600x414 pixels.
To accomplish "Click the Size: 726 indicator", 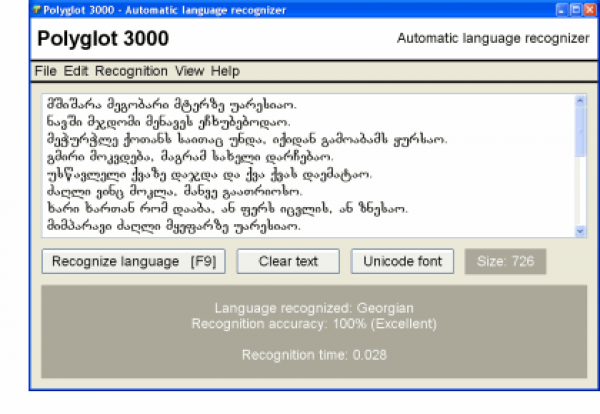I will (x=505, y=261).
